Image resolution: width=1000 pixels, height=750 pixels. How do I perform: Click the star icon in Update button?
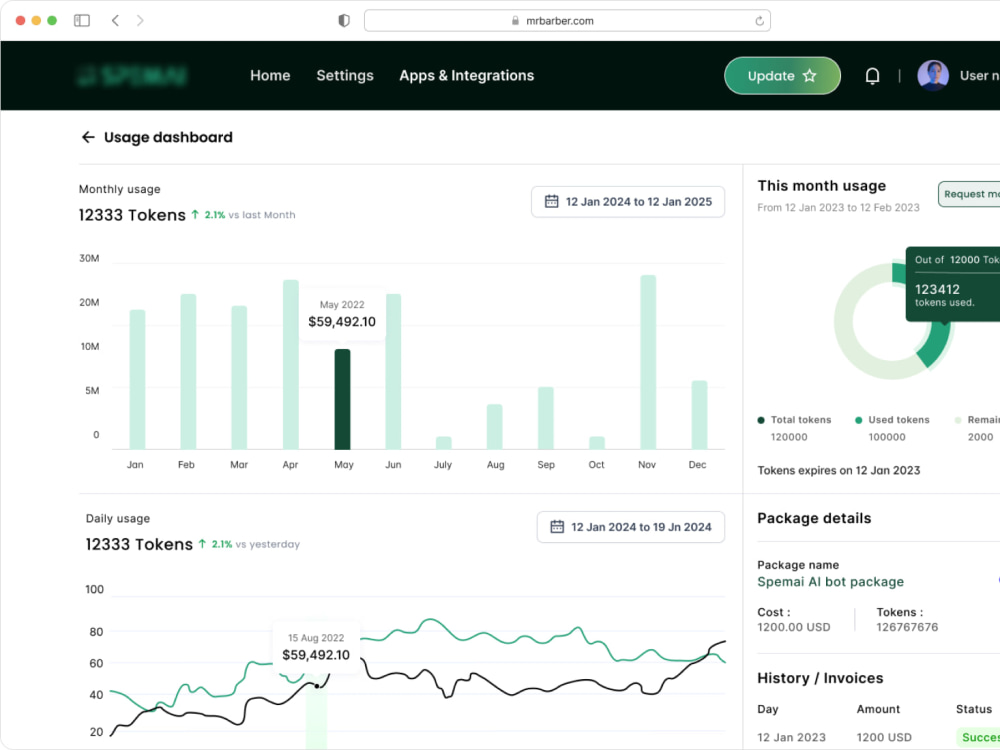[x=809, y=76]
